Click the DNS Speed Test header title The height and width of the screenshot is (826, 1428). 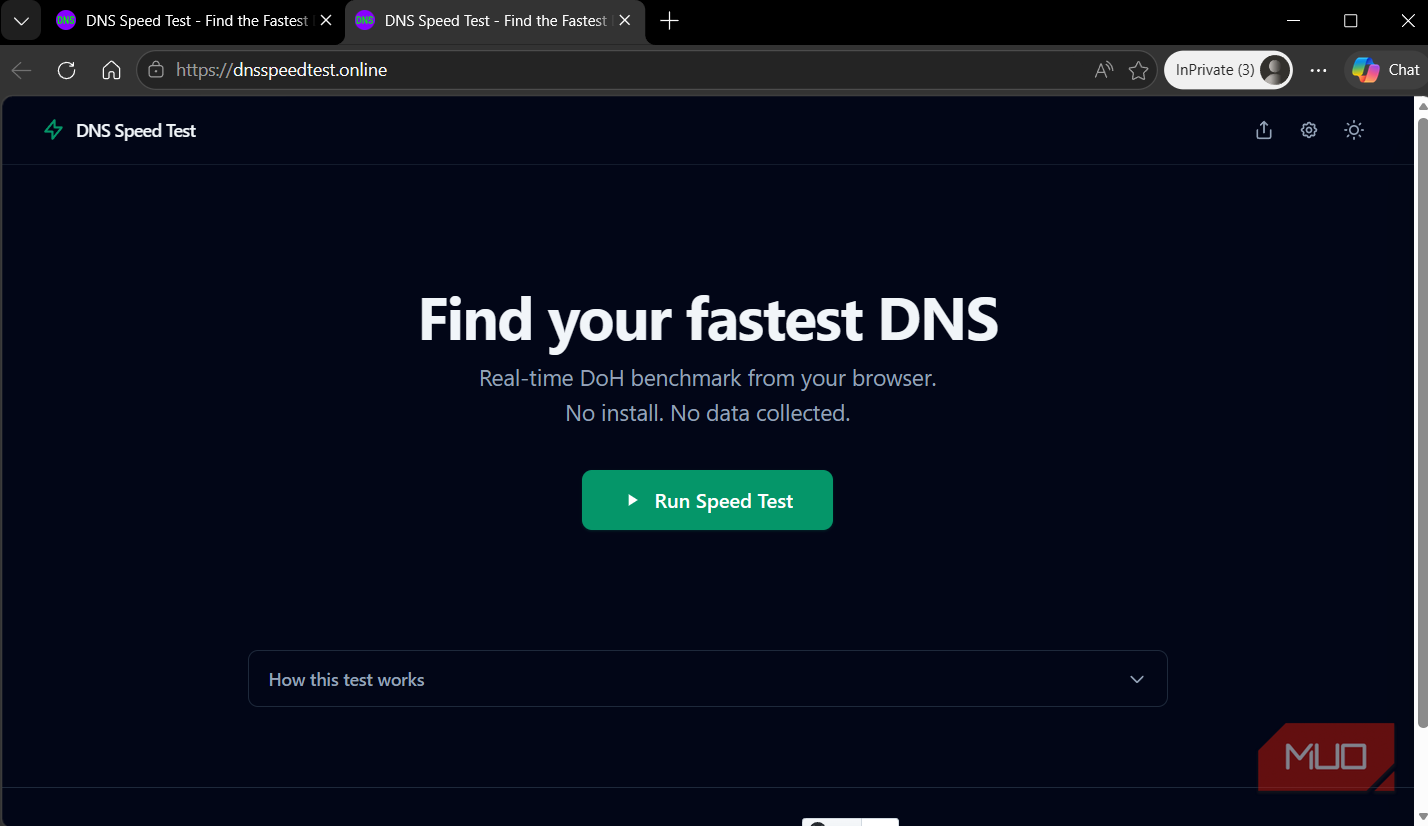[136, 131]
